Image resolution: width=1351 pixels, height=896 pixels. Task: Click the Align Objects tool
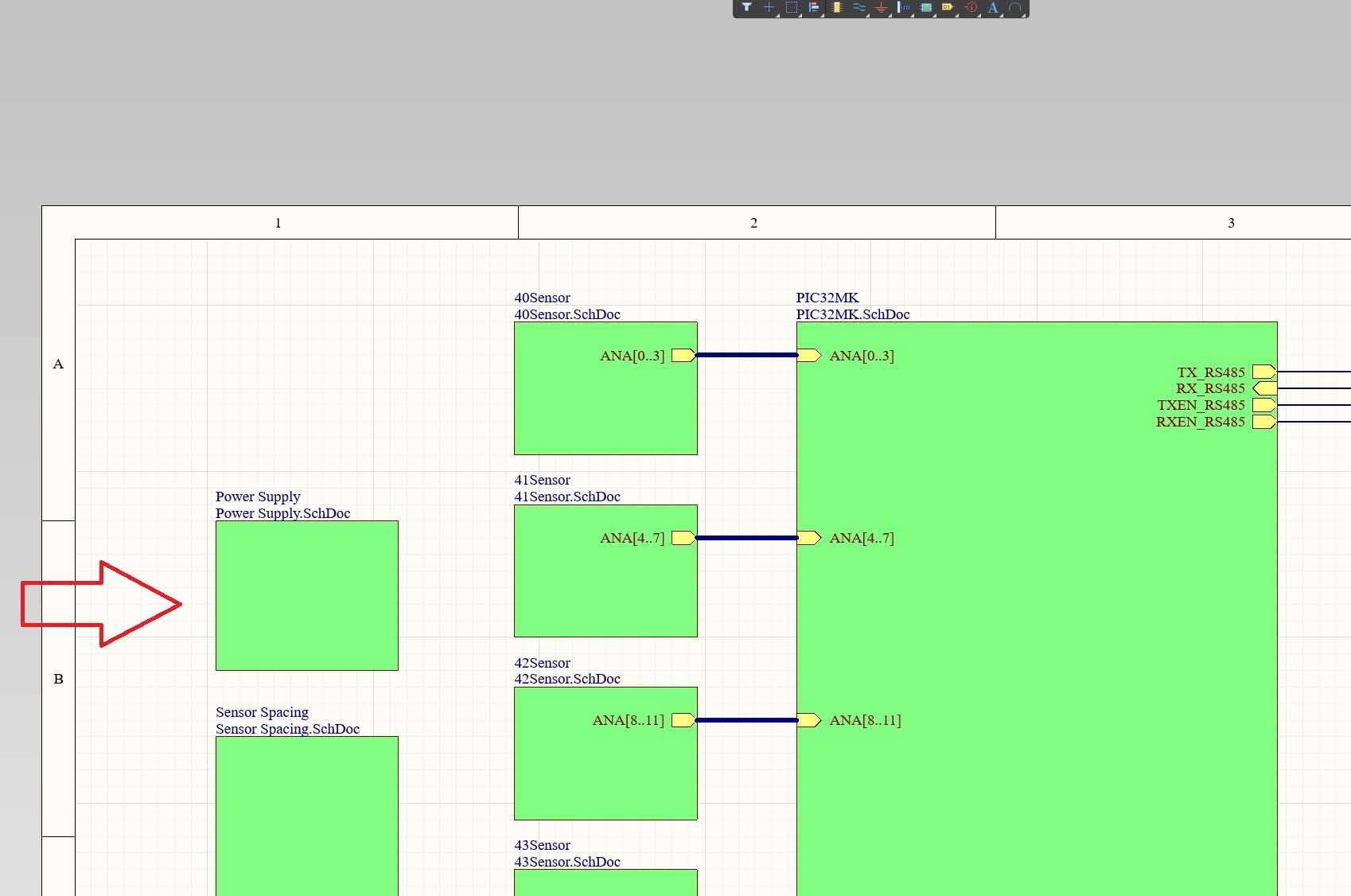tap(813, 7)
